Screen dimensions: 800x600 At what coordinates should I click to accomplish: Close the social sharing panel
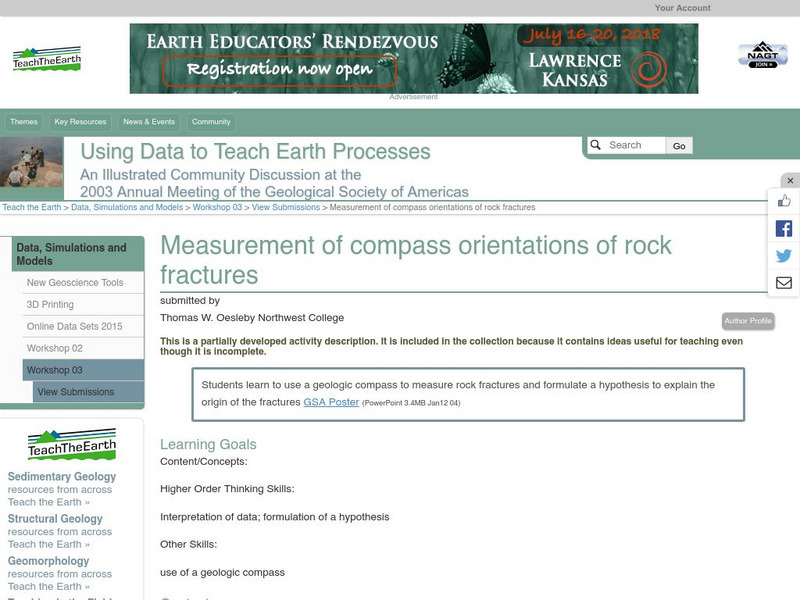[x=788, y=180]
